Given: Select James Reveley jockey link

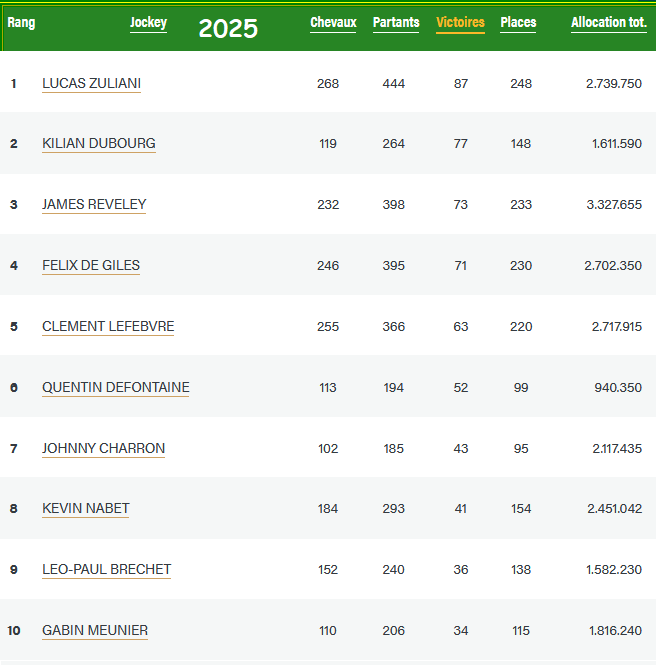Looking at the screenshot, I should pos(94,205).
